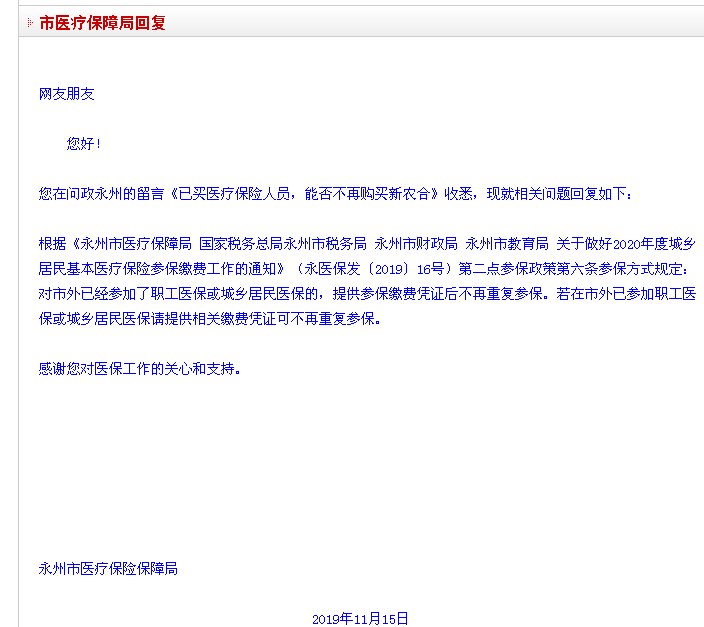Screen dimensions: 704x627
Task: Click the text 永州市教育局
Action: coord(507,243)
